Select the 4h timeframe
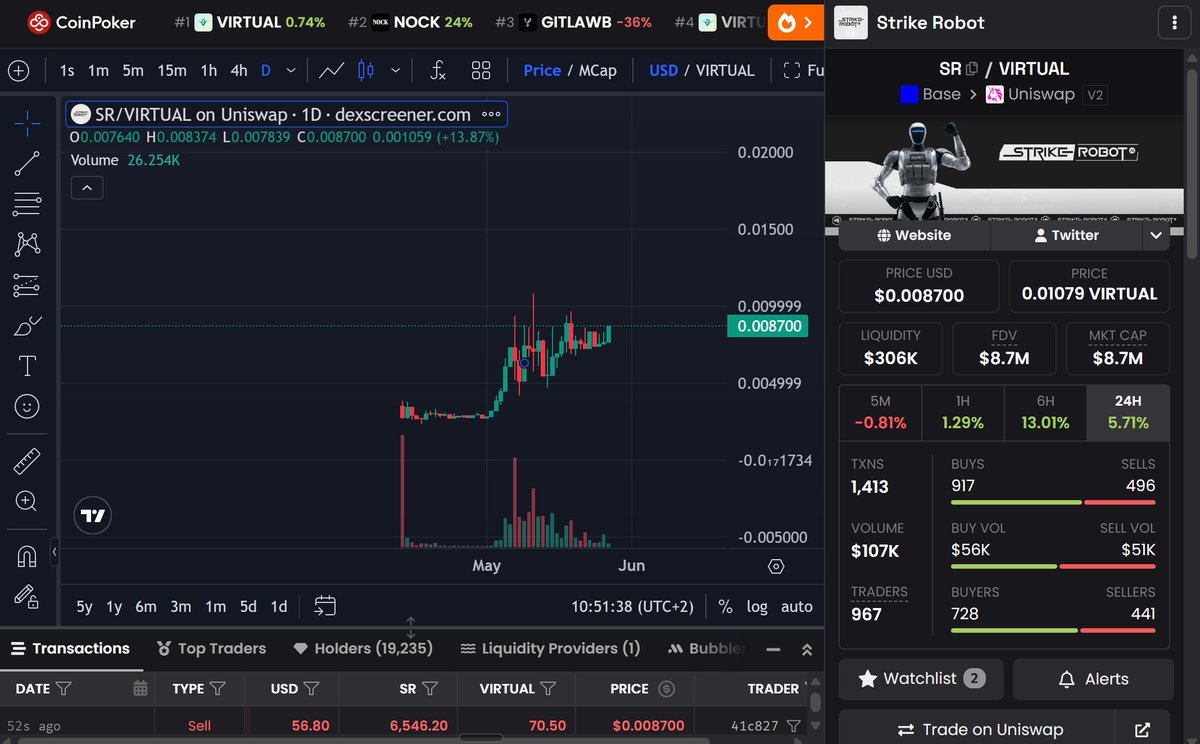Screen dimensions: 1200x744 [239, 71]
